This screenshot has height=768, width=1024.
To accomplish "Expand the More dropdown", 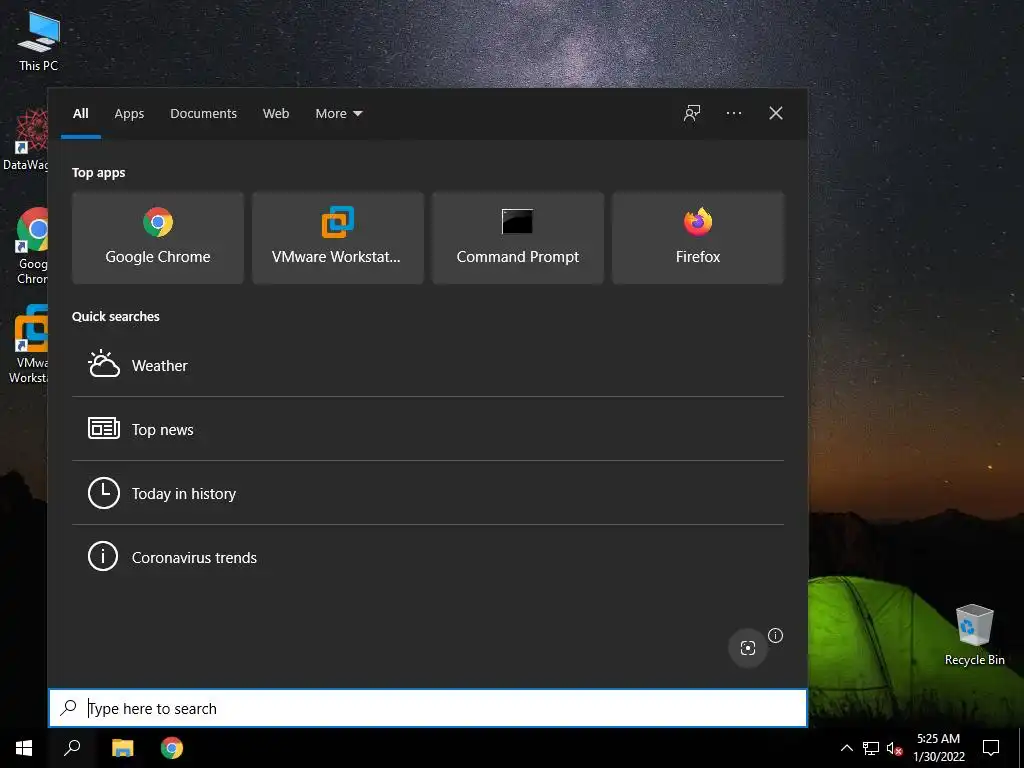I will point(338,114).
